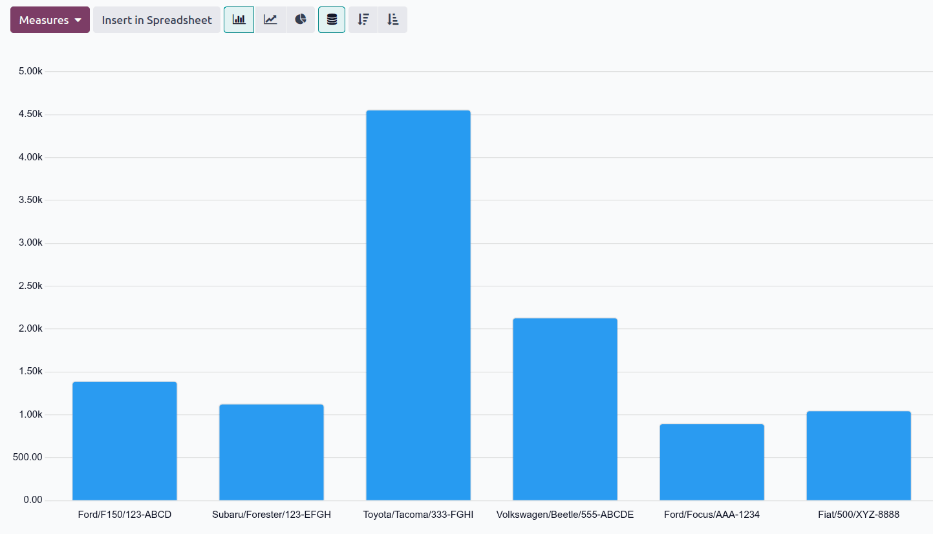Click the Subaru/Forester/123-EFGH axis label
This screenshot has width=933, height=534.
tap(271, 515)
